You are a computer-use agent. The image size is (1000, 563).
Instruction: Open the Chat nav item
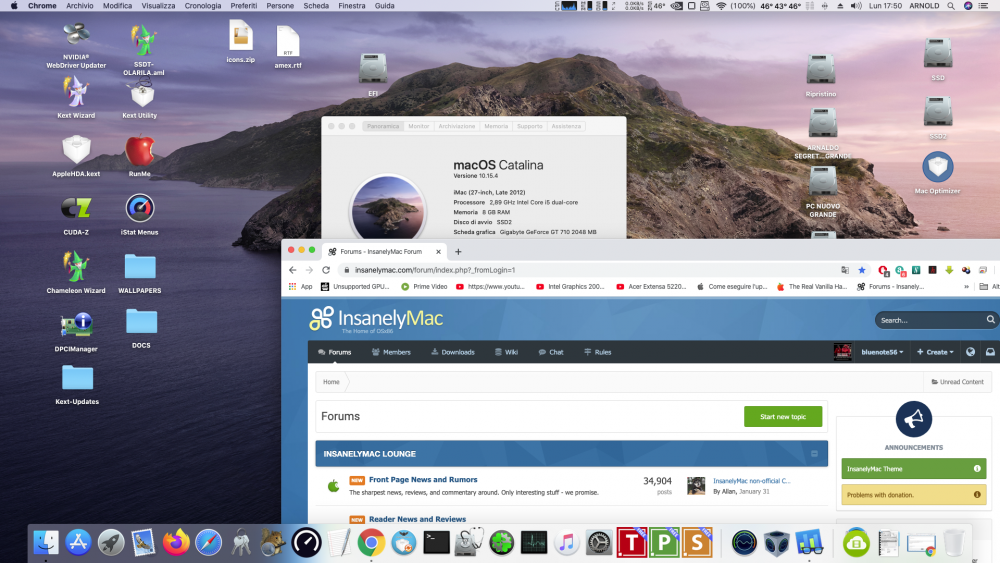(551, 351)
